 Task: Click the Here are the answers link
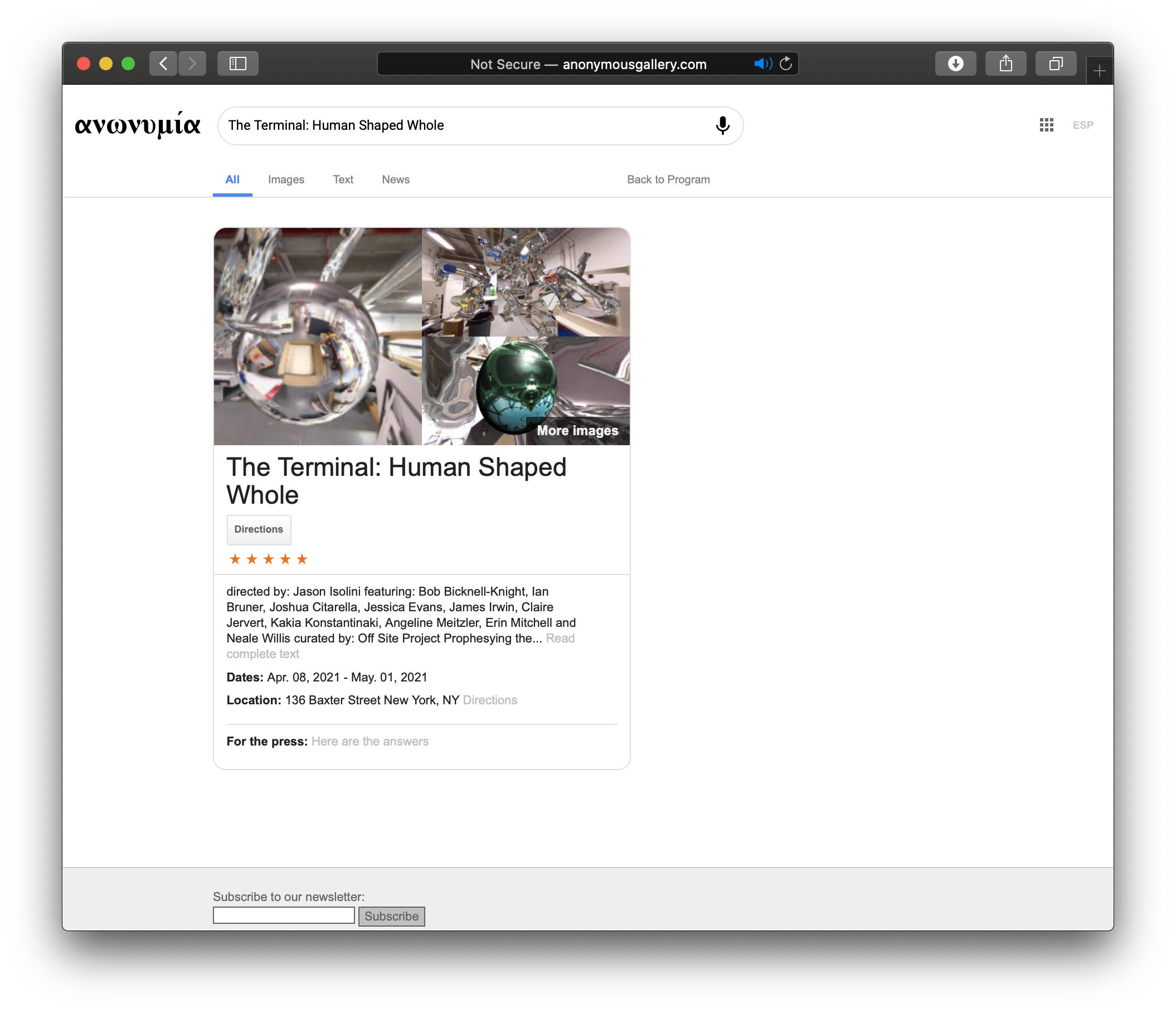pyautogui.click(x=370, y=741)
